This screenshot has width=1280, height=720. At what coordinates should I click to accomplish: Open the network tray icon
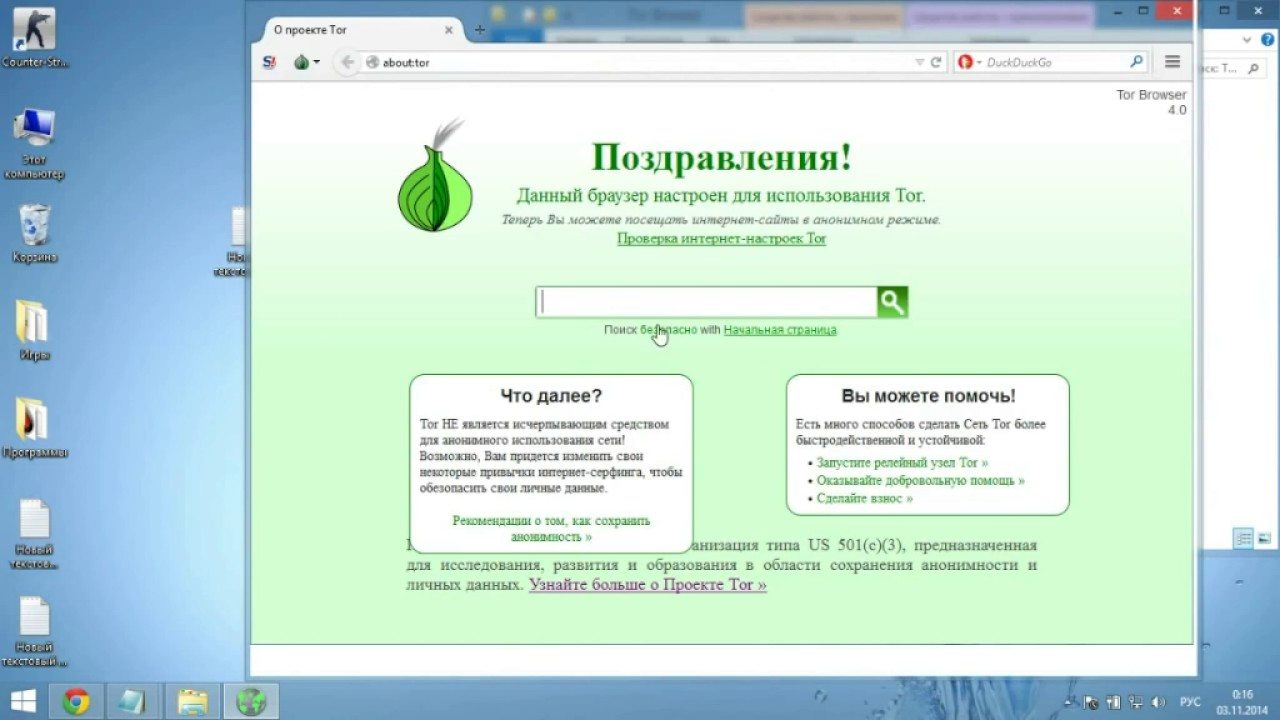pyautogui.click(x=1136, y=702)
